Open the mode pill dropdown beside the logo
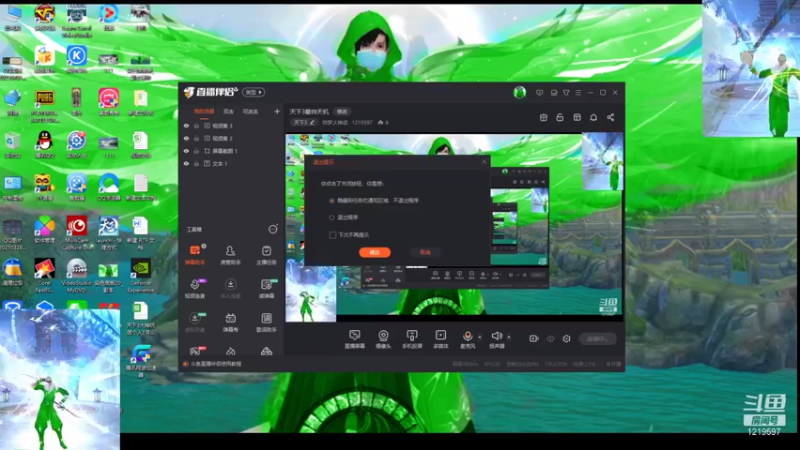Viewport: 800px width, 450px height. click(x=254, y=92)
